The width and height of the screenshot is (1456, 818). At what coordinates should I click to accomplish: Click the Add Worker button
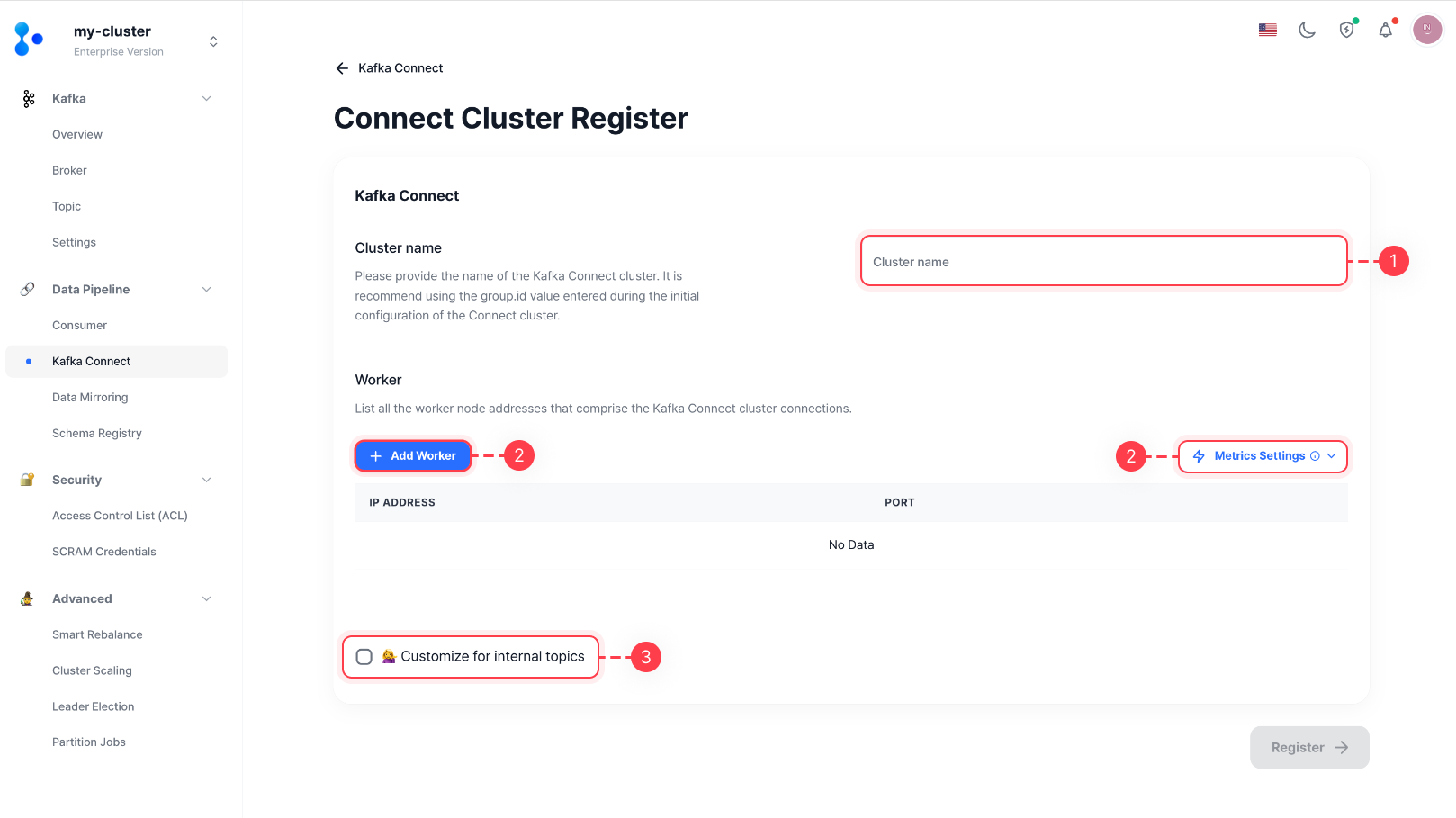click(x=412, y=455)
